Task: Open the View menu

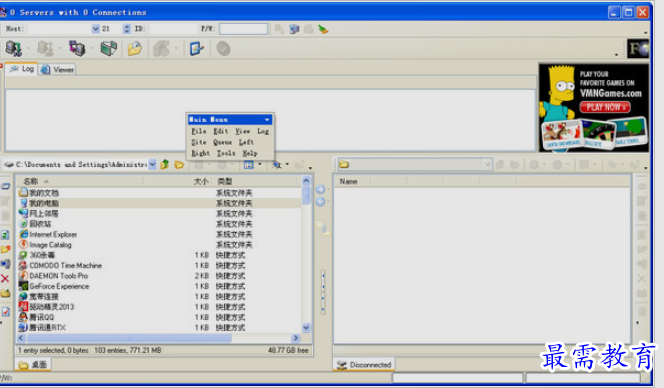Action: click(x=243, y=131)
